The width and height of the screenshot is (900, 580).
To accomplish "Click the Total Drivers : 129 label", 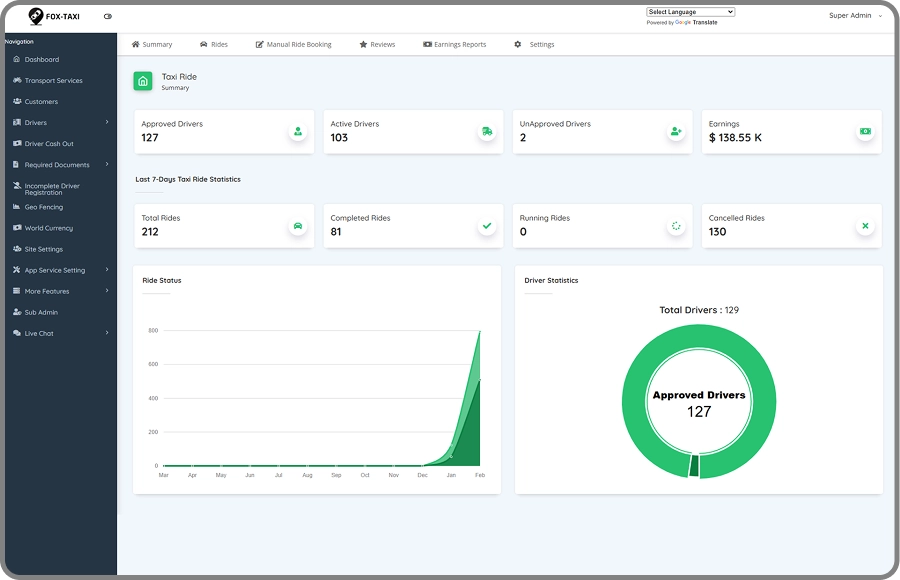I will point(699,310).
